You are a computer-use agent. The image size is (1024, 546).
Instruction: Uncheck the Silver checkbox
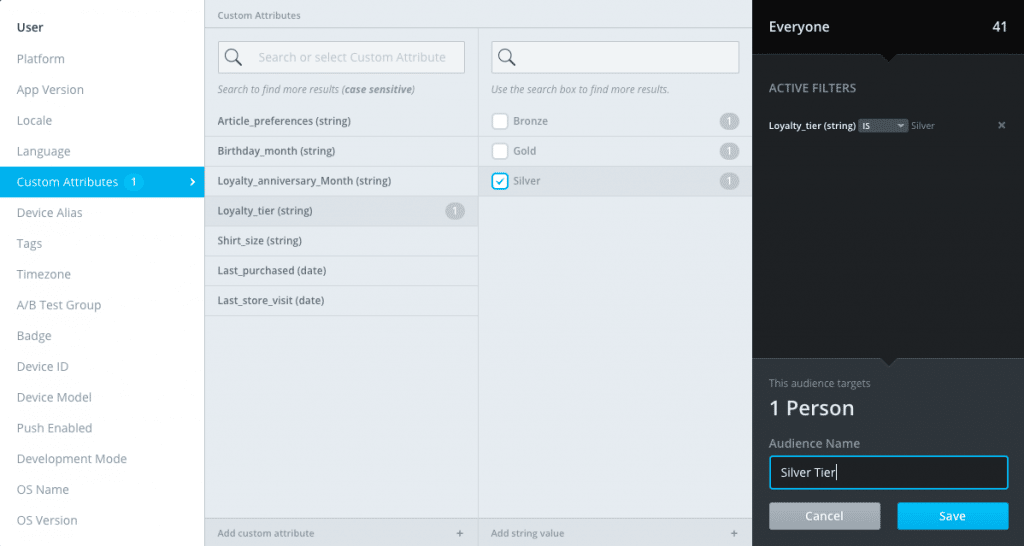(x=500, y=181)
